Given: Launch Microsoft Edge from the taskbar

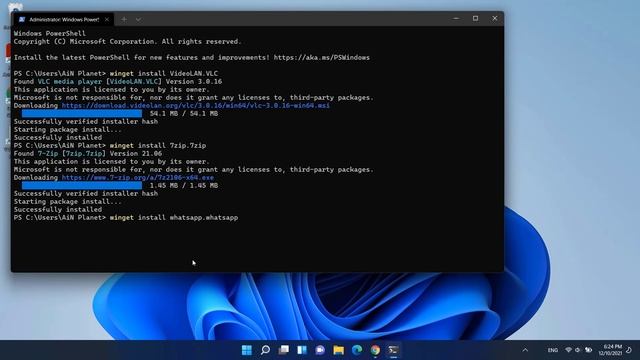Looking at the screenshot, I should [357, 350].
